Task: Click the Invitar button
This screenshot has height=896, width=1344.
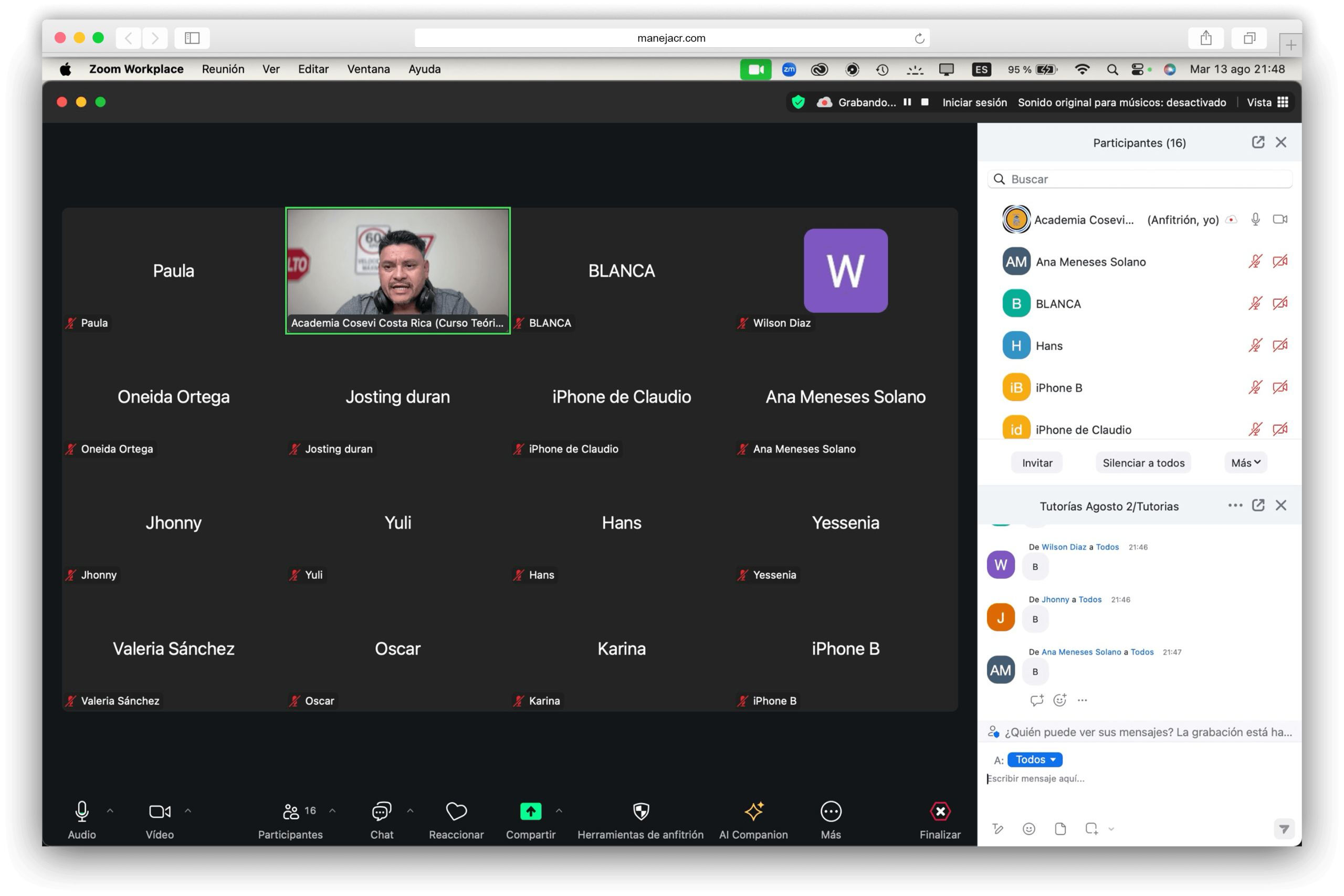Action: (x=1037, y=463)
